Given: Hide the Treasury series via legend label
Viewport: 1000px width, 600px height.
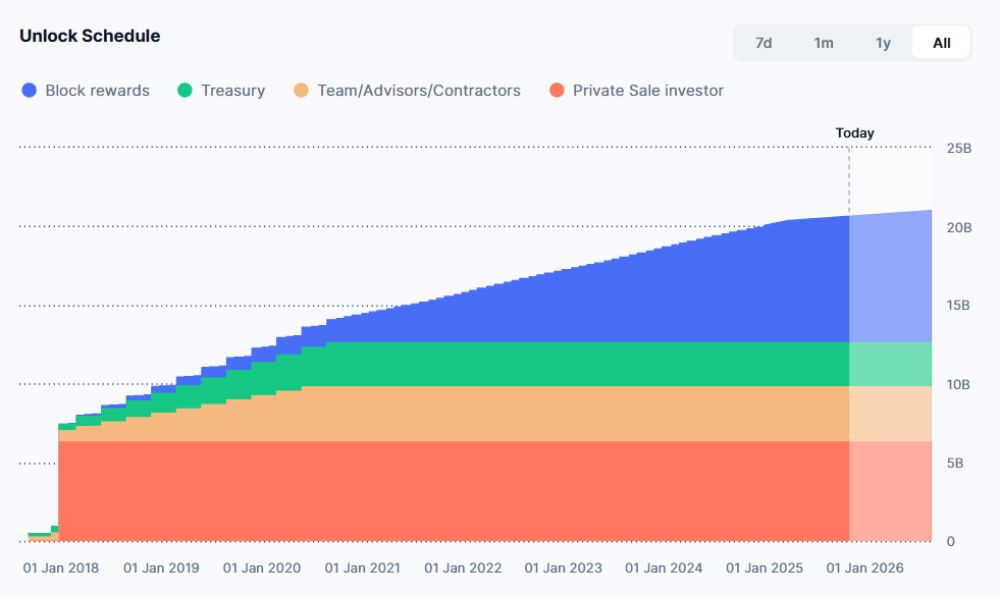Looking at the screenshot, I should (x=233, y=91).
